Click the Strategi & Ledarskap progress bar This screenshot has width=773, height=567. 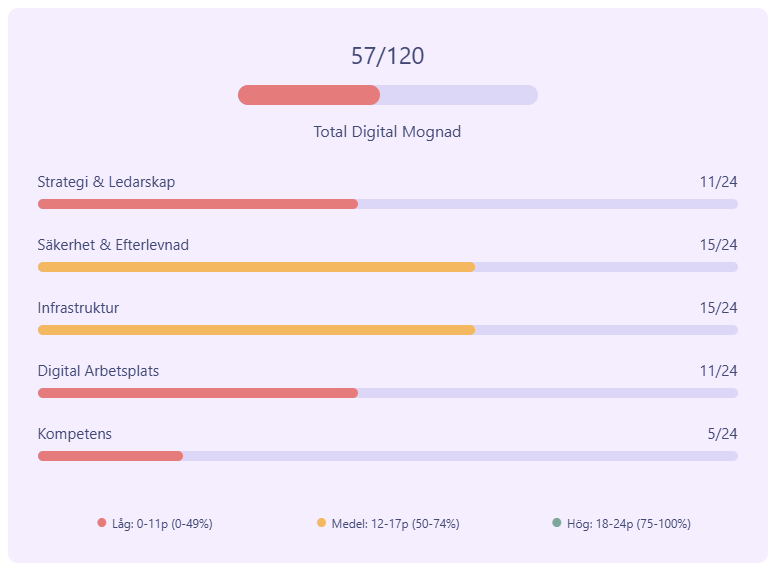pos(387,204)
